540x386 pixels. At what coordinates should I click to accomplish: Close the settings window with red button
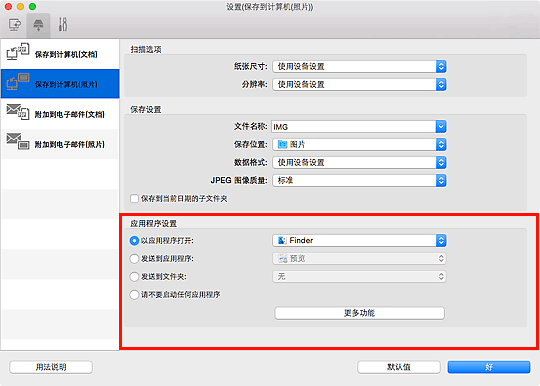point(8,7)
